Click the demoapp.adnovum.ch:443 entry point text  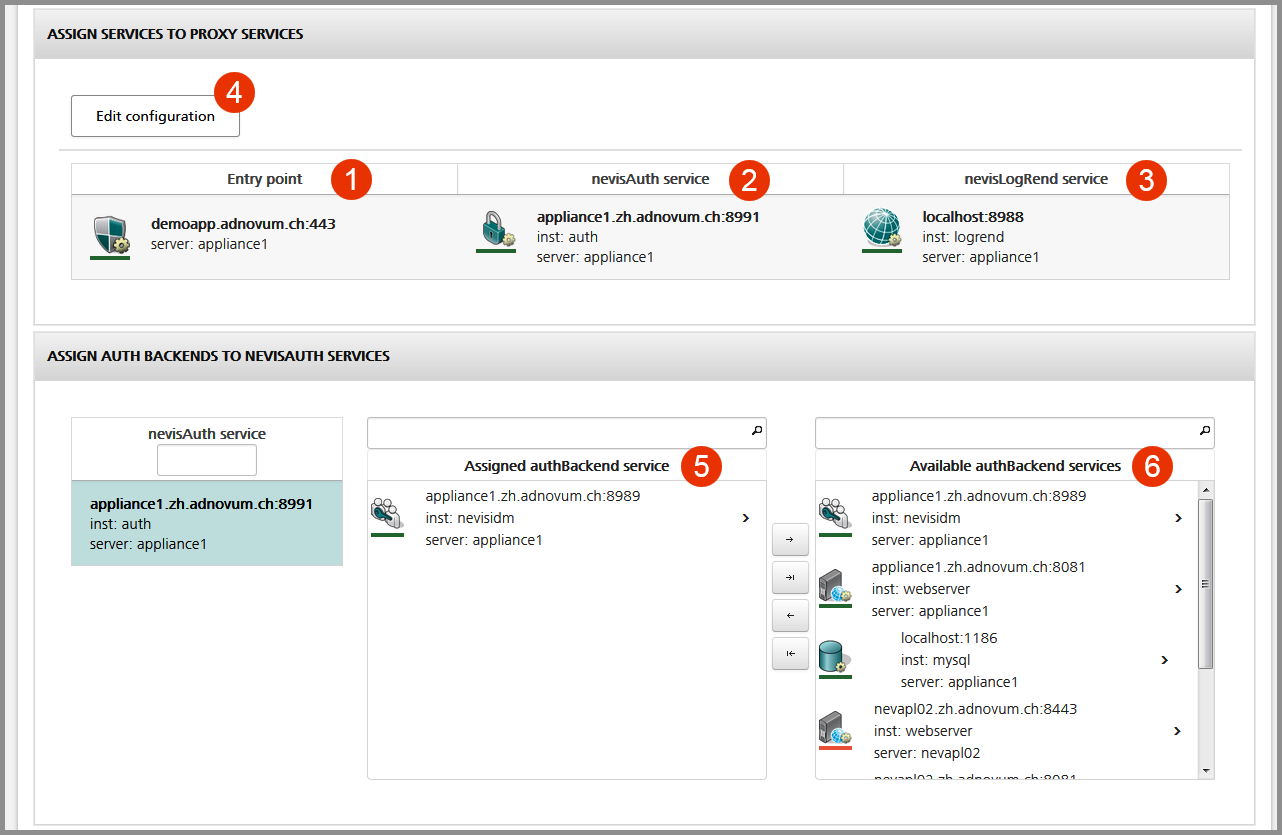coord(243,224)
